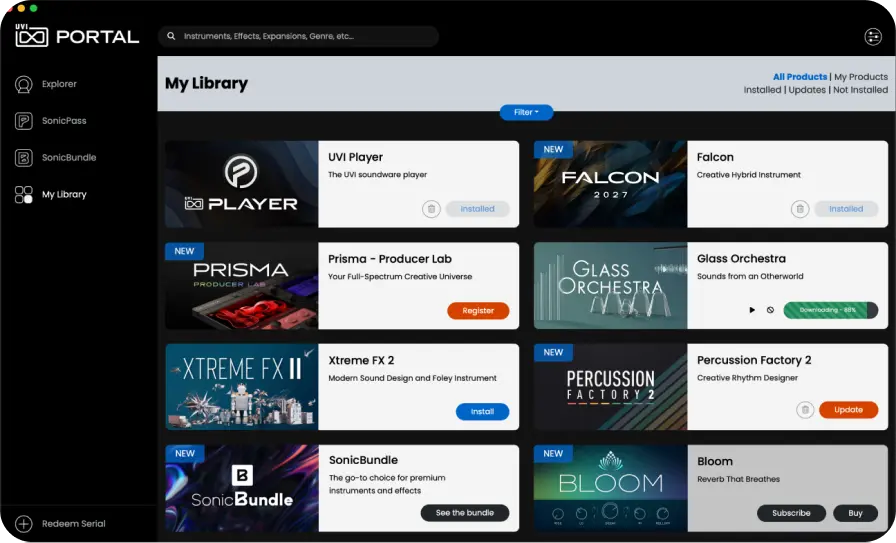896x543 pixels.
Task: Click the macOS yellow minimize button
Action: [x=21, y=8]
